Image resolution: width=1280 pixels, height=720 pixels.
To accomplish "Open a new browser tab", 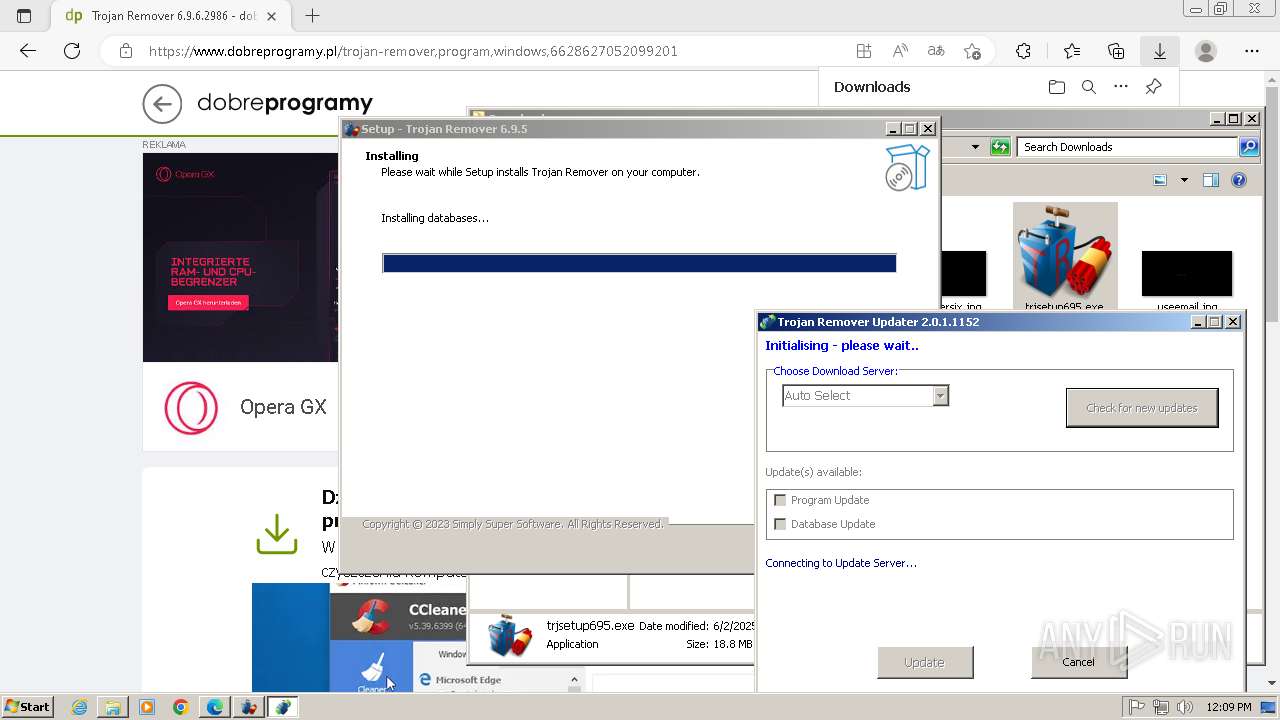I will (x=312, y=16).
